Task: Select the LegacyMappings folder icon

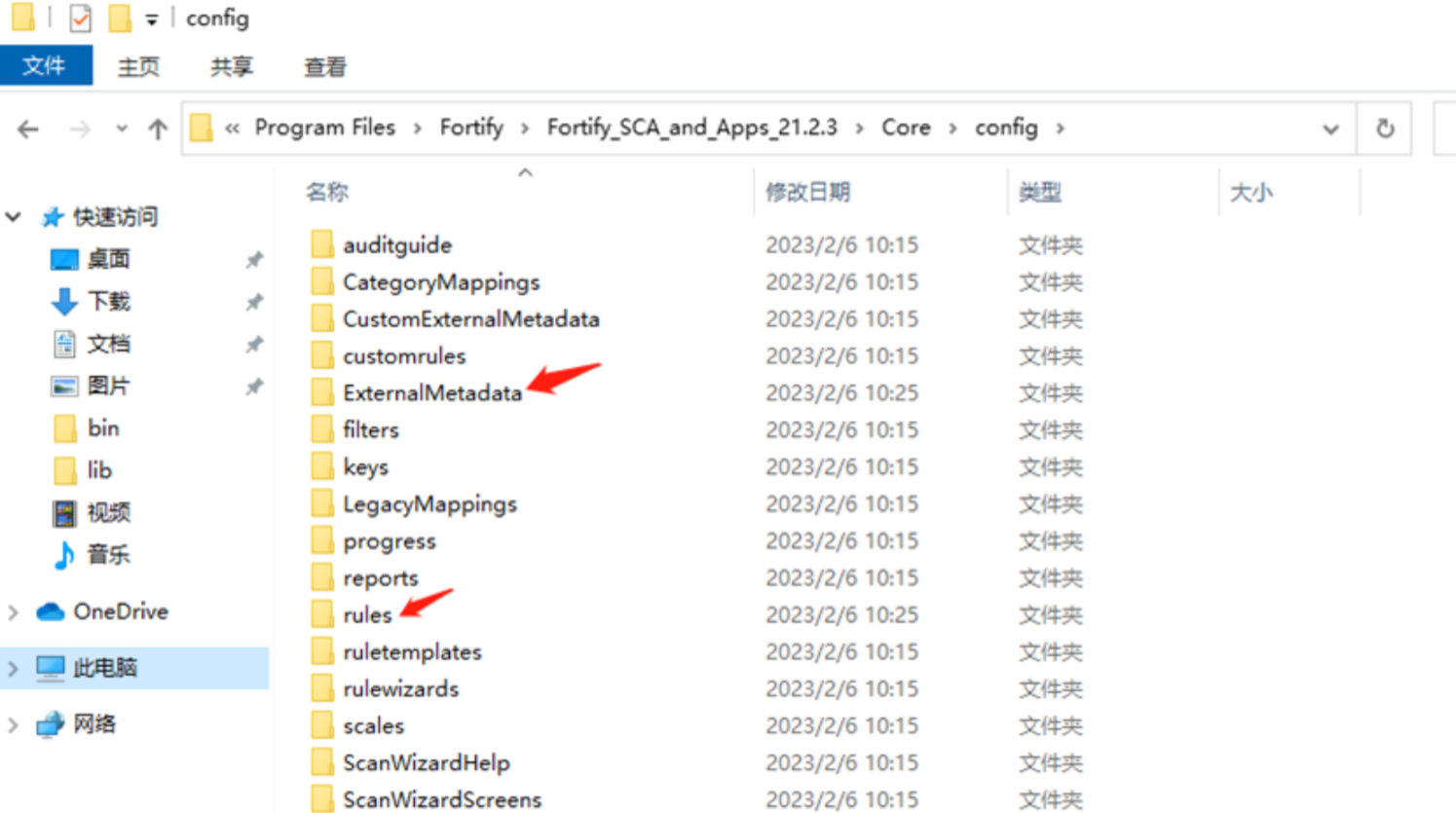Action: (322, 503)
